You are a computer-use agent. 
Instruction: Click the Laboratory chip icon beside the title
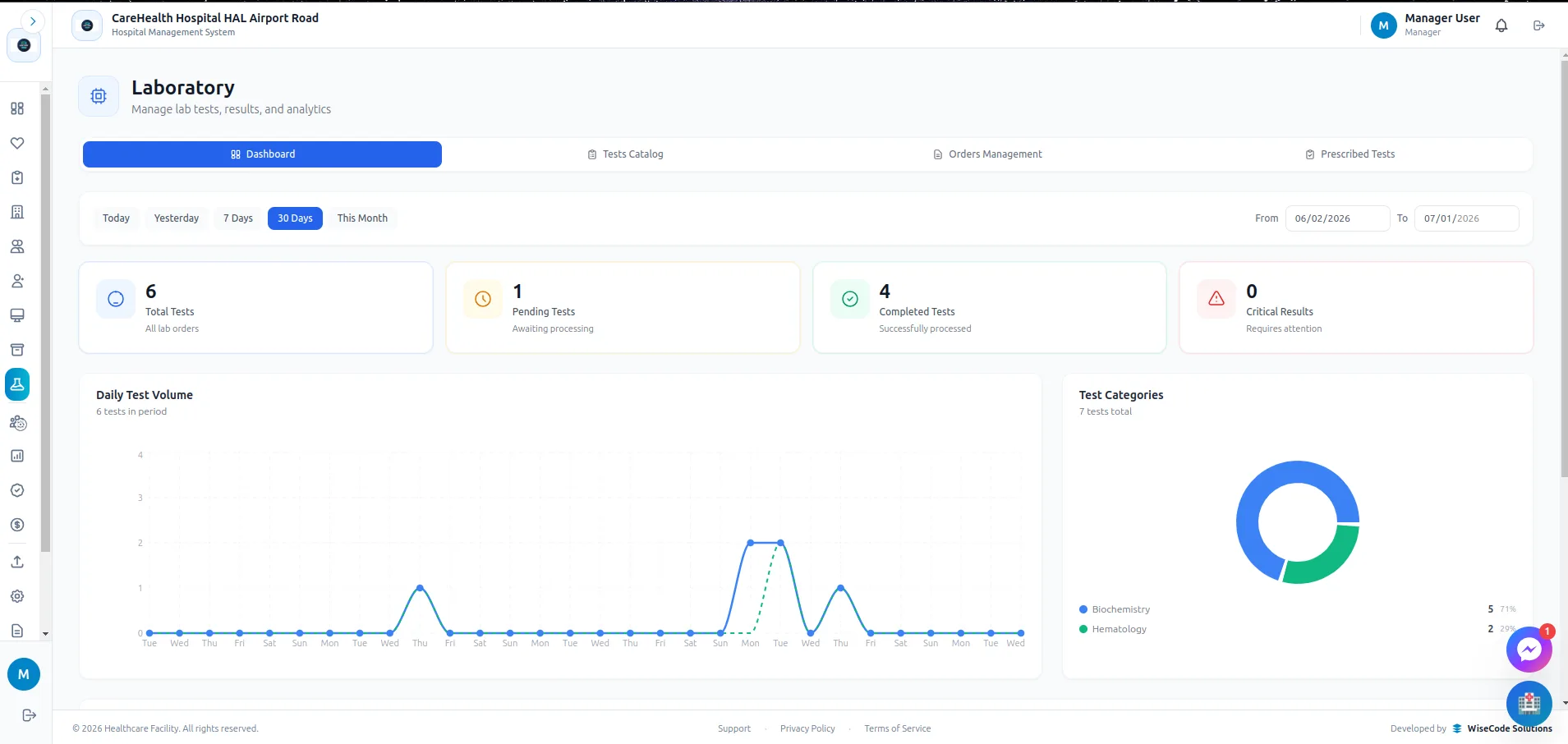tap(99, 96)
